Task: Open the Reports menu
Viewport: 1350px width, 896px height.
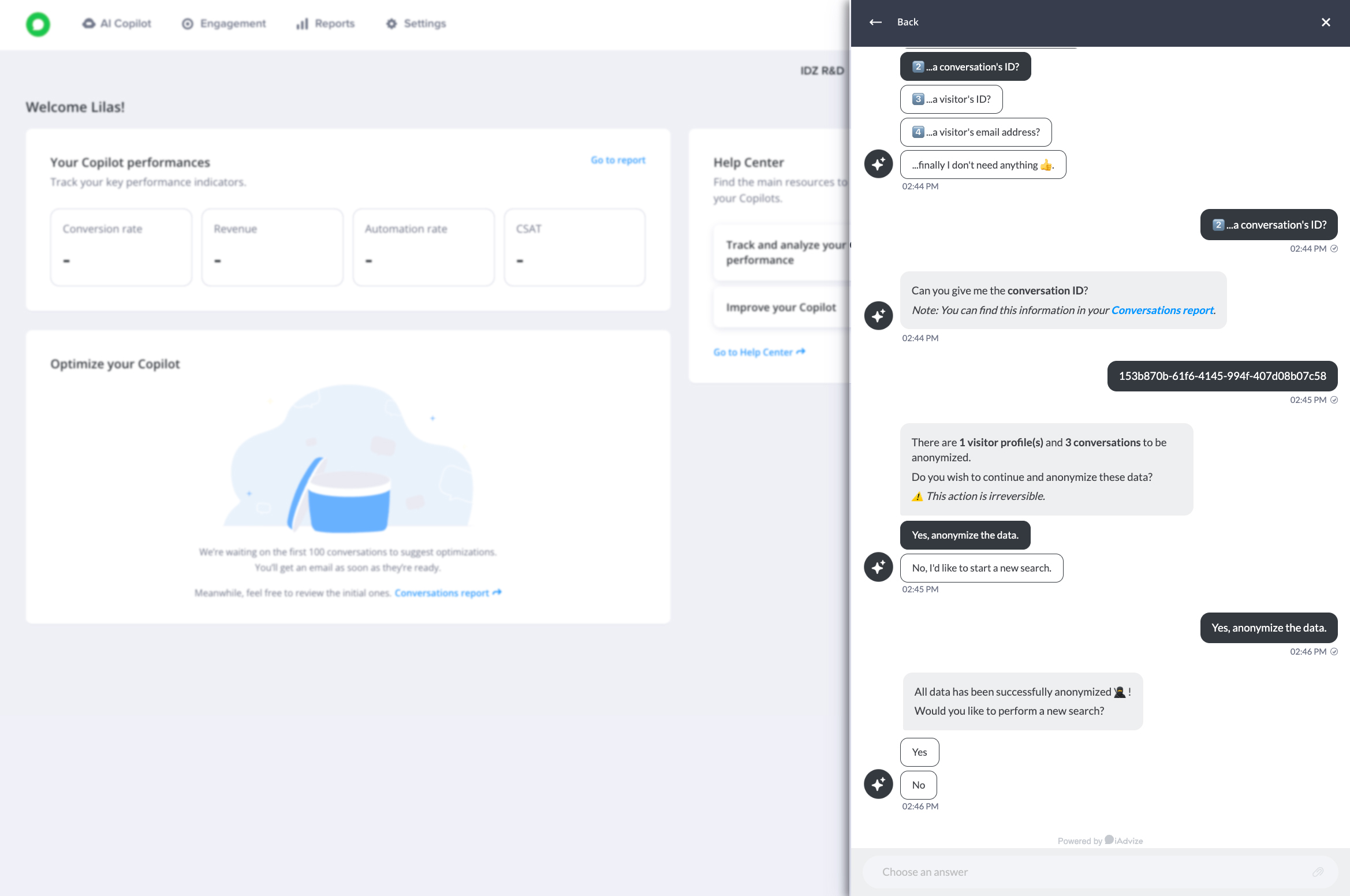Action: point(326,24)
